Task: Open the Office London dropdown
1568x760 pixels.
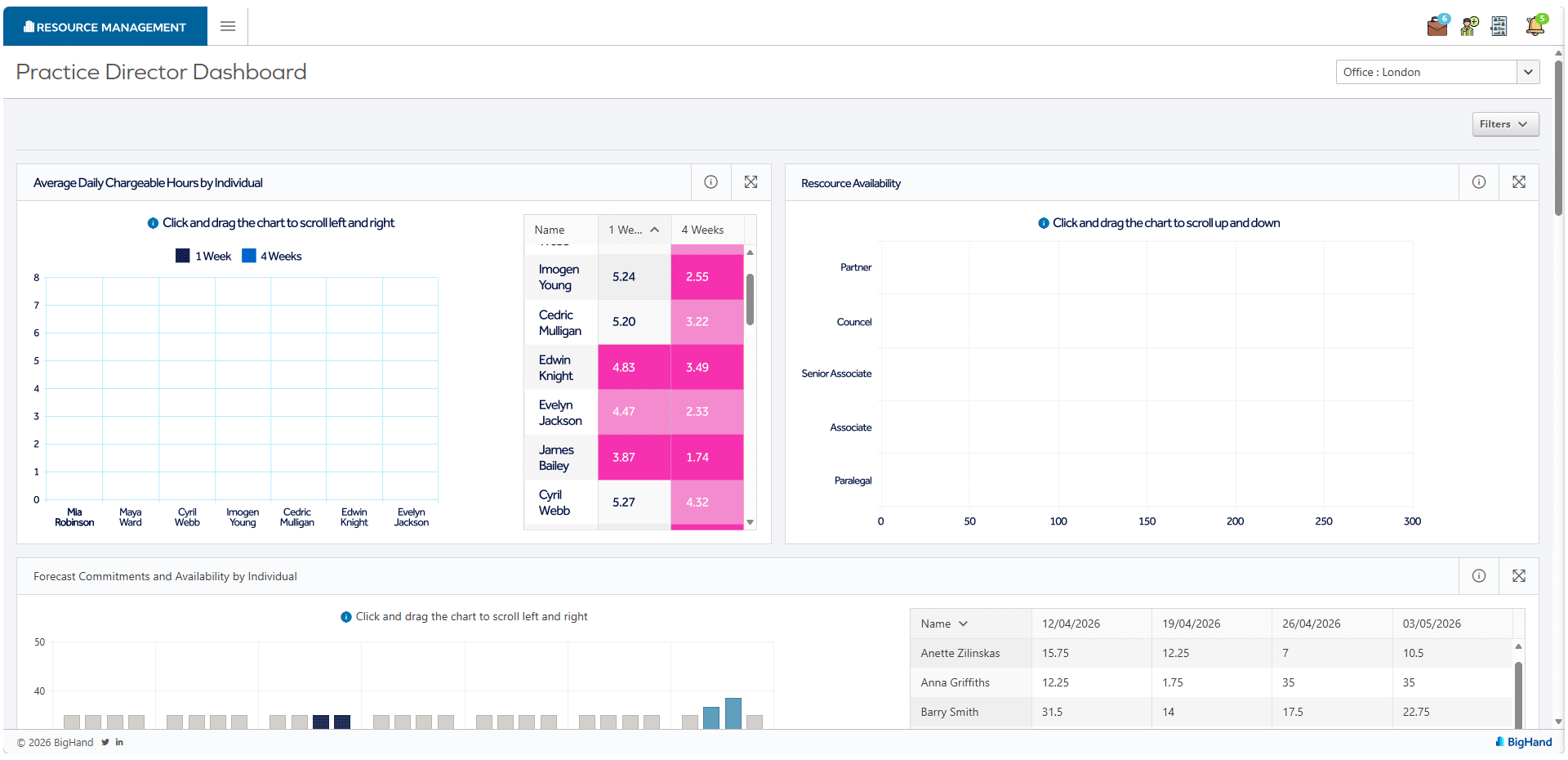Action: [x=1437, y=72]
